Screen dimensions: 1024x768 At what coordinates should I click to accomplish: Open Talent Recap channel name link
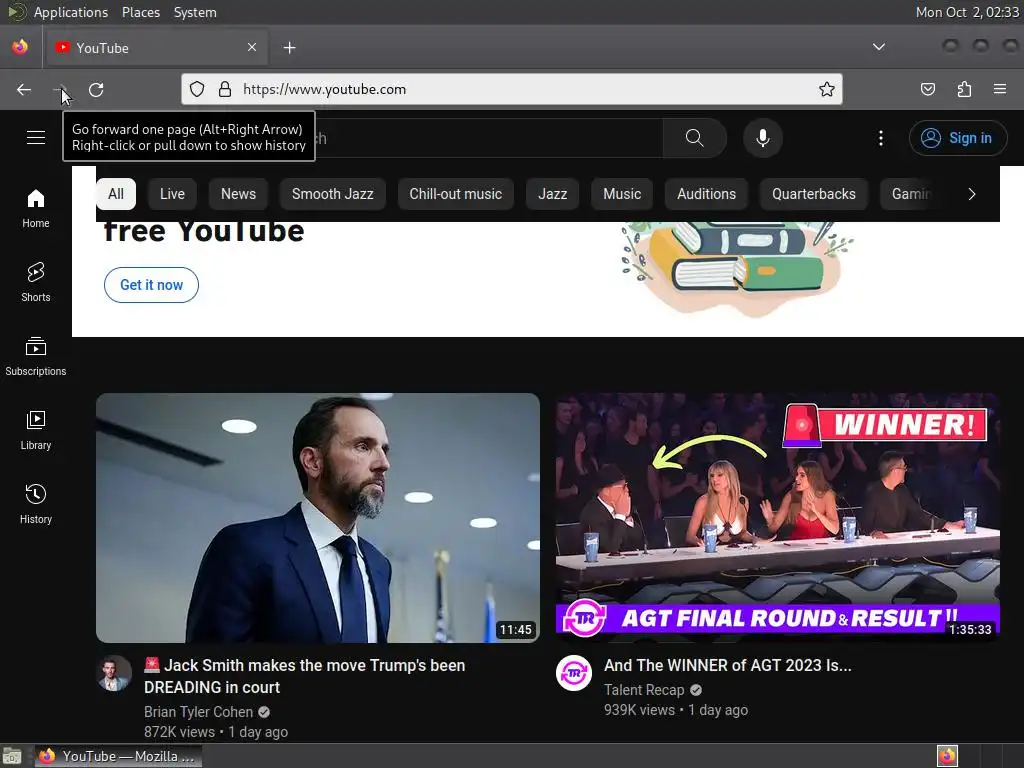(x=644, y=690)
